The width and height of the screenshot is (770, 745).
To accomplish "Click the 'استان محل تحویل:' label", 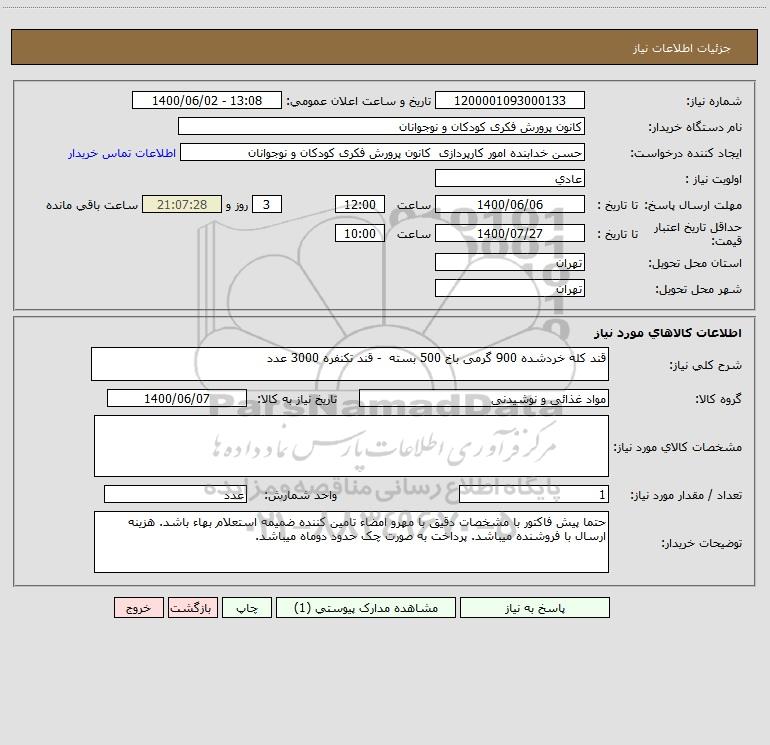I will click(695, 263).
